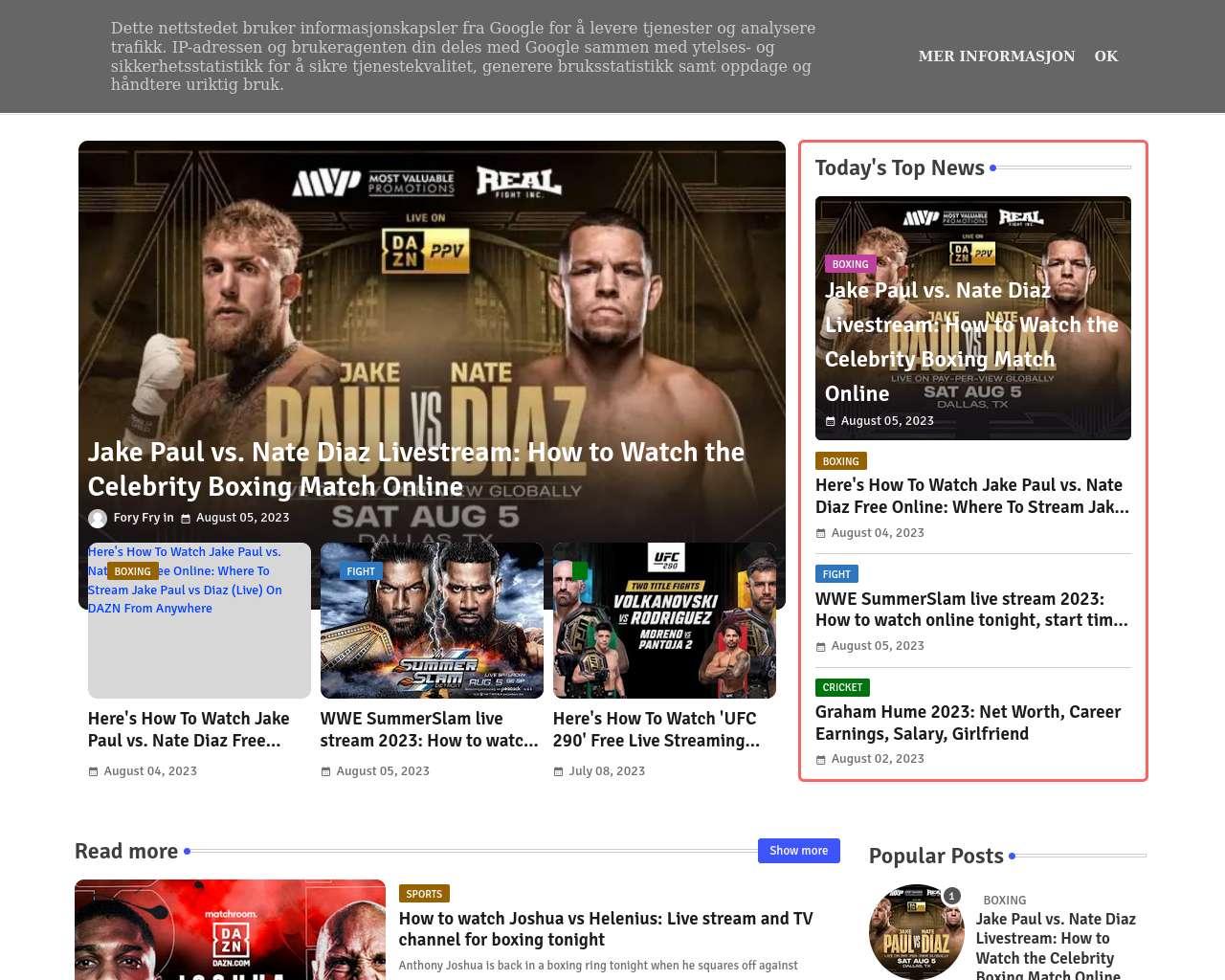The height and width of the screenshot is (980, 1225).
Task: Open Graham Hume 2023: Net Worth article
Action: pos(968,723)
